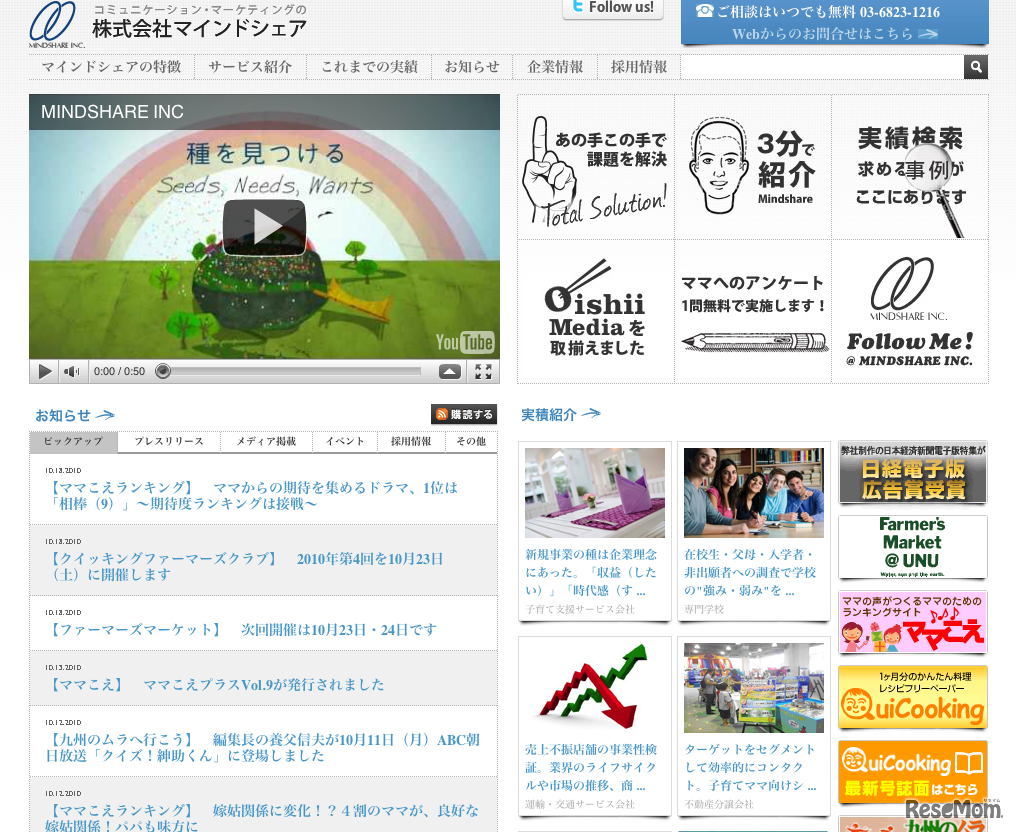Click the QuiCooking recipe free paper banner
The width and height of the screenshot is (1016, 832).
pos(912,697)
